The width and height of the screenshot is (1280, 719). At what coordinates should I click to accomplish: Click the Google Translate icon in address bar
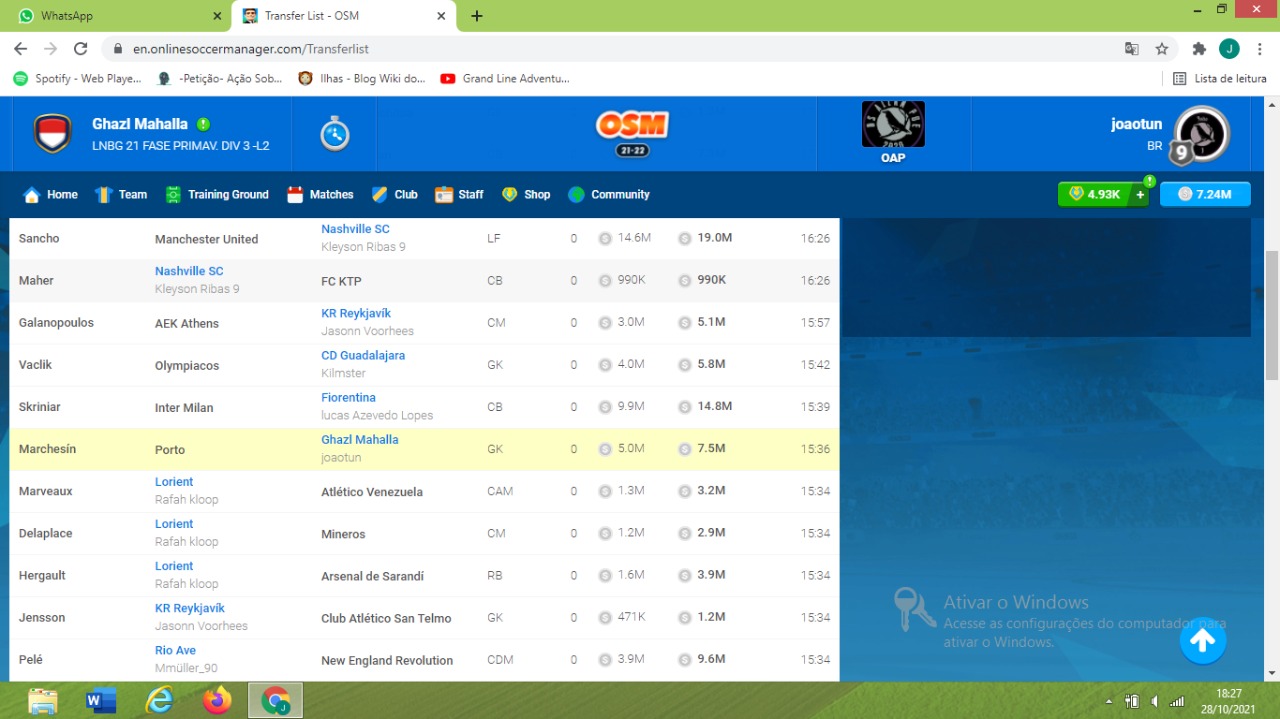point(1132,48)
